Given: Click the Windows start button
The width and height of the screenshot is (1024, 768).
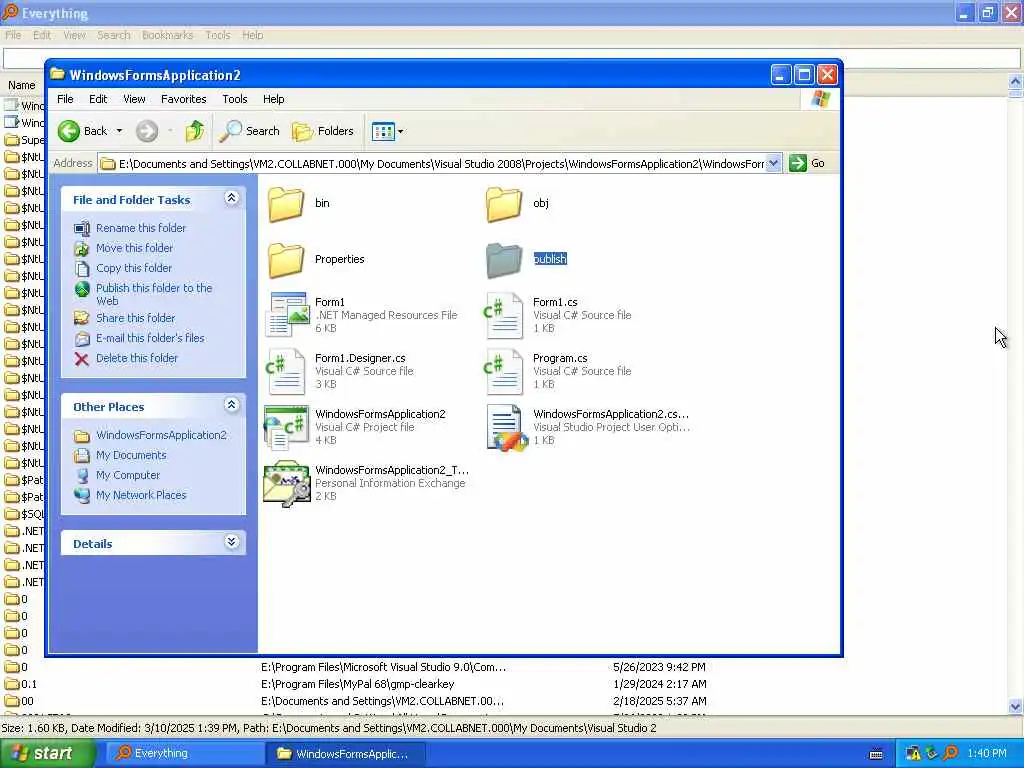Looking at the screenshot, I should click(48, 754).
